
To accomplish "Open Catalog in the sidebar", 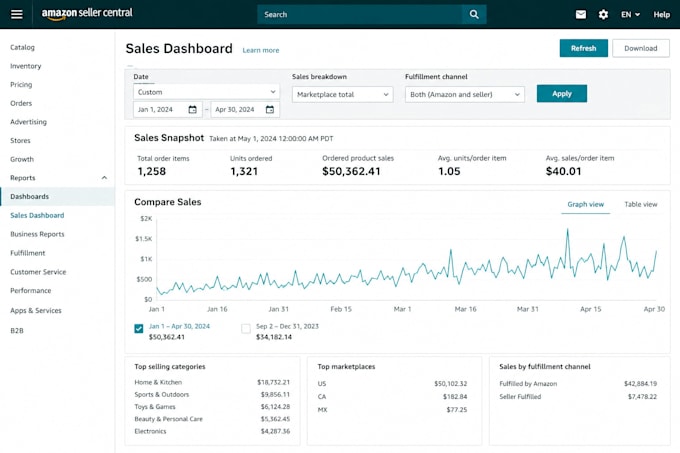I will coord(23,47).
